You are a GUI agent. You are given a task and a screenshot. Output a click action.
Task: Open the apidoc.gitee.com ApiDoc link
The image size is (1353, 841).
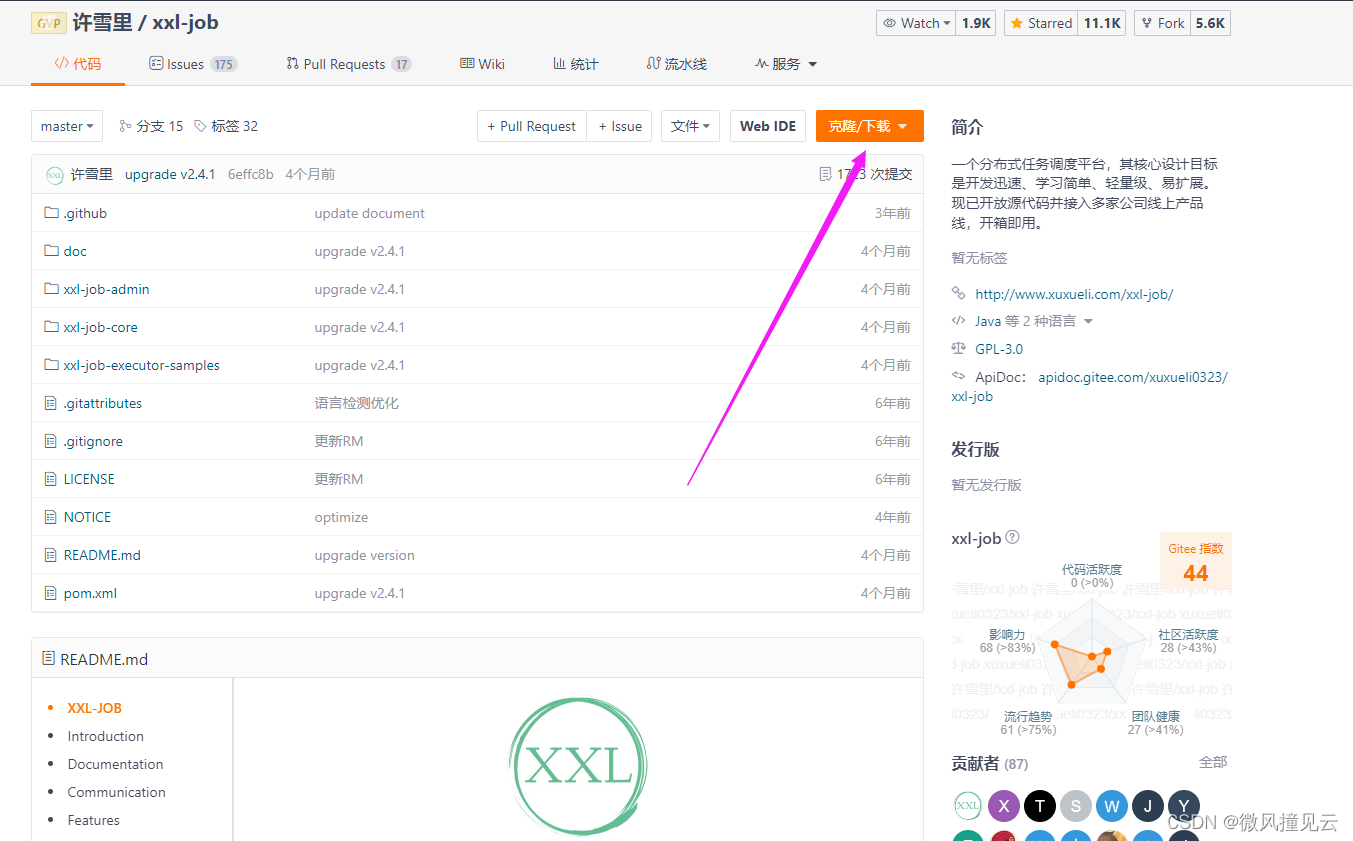pyautogui.click(x=1090, y=387)
